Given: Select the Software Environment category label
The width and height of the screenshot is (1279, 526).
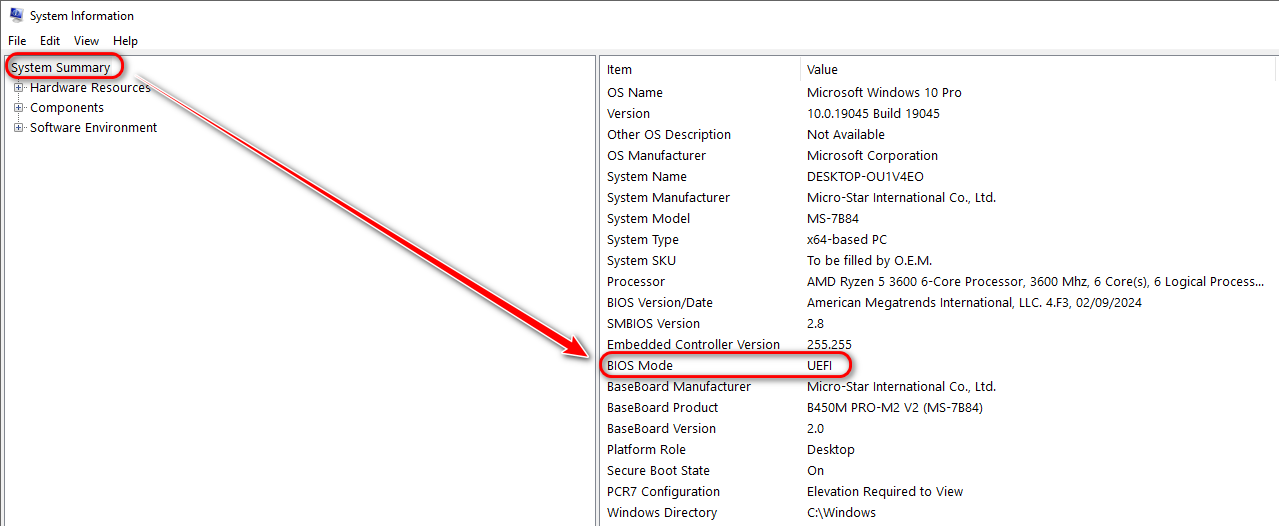Looking at the screenshot, I should pyautogui.click(x=93, y=128).
